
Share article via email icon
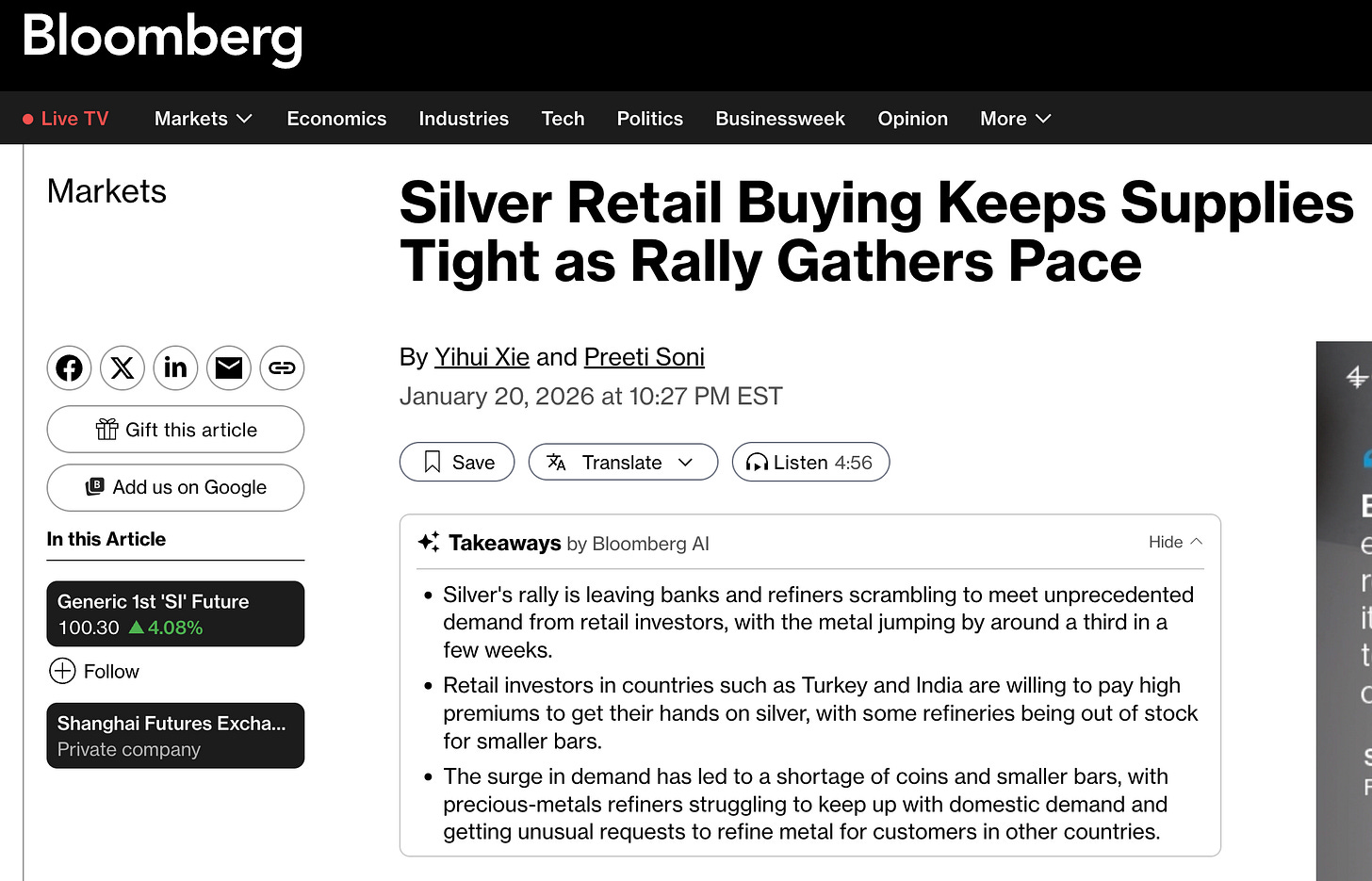click(229, 367)
